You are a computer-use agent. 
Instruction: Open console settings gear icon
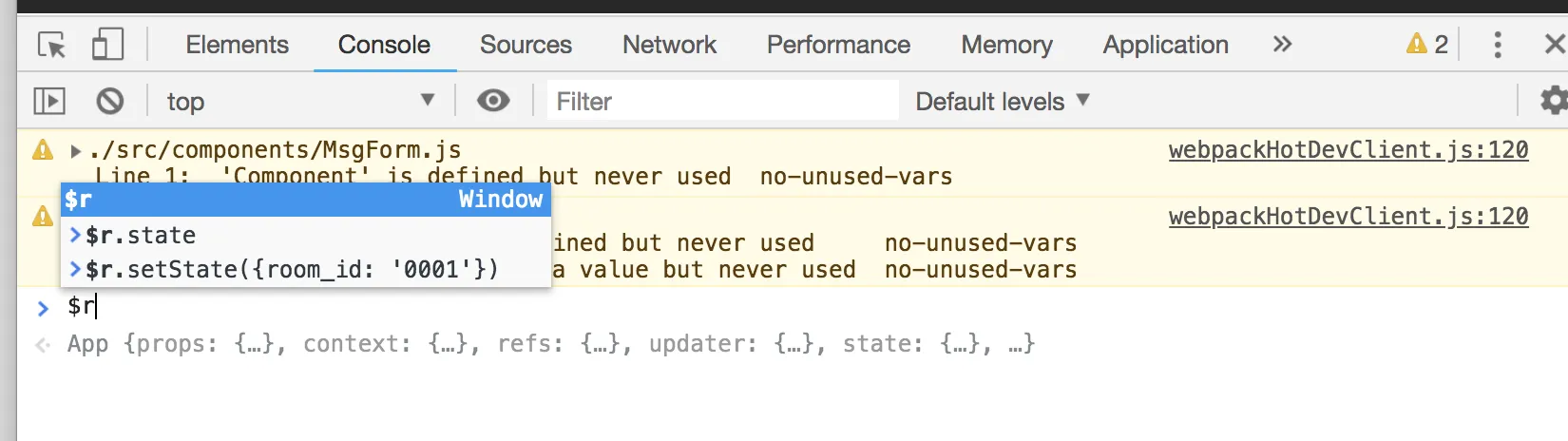click(1553, 100)
